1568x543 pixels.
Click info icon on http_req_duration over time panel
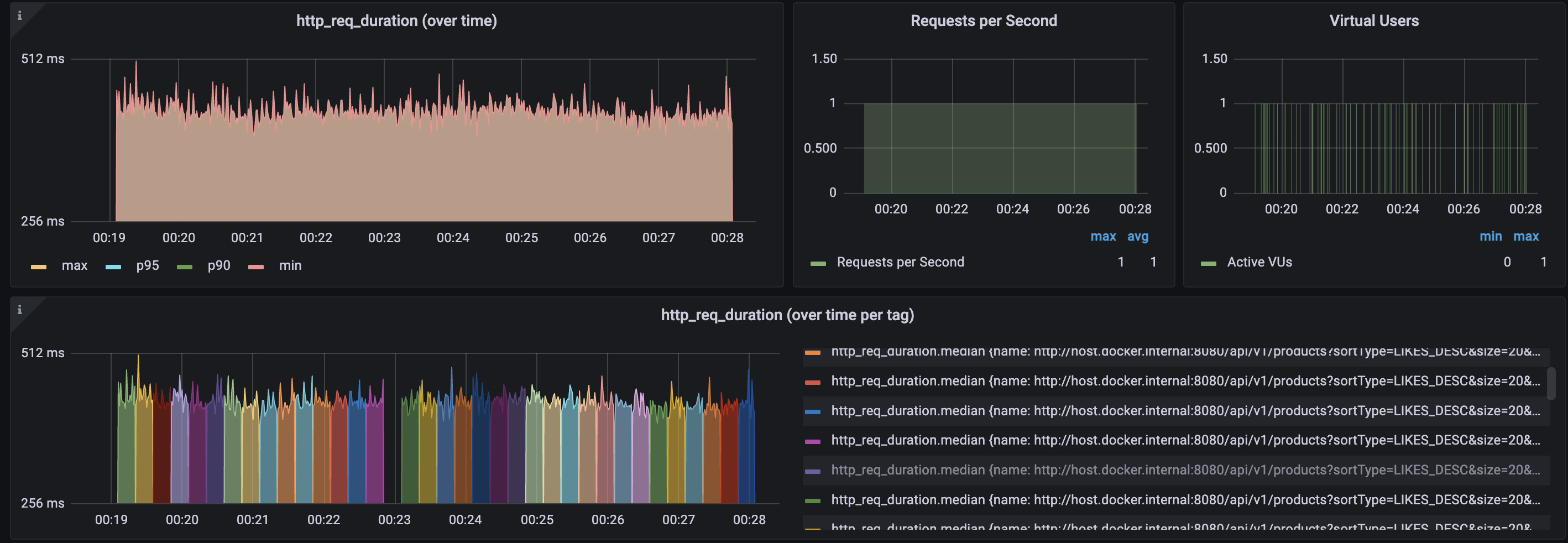(19, 16)
